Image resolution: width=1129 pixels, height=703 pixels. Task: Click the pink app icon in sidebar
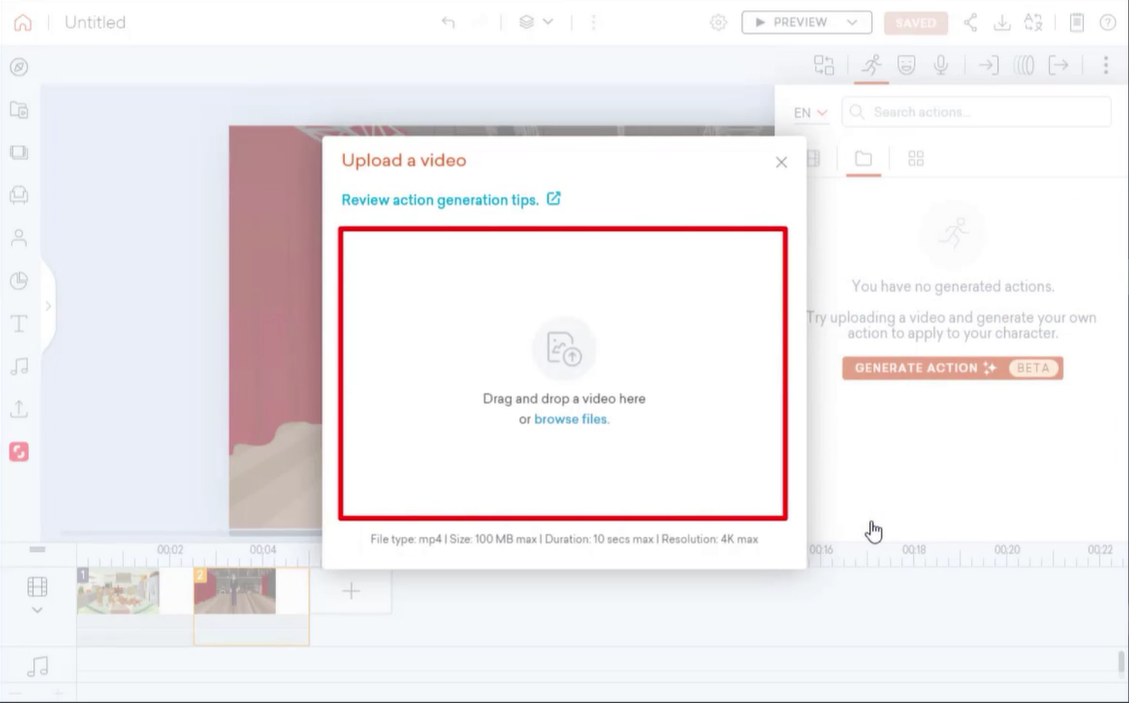(19, 452)
